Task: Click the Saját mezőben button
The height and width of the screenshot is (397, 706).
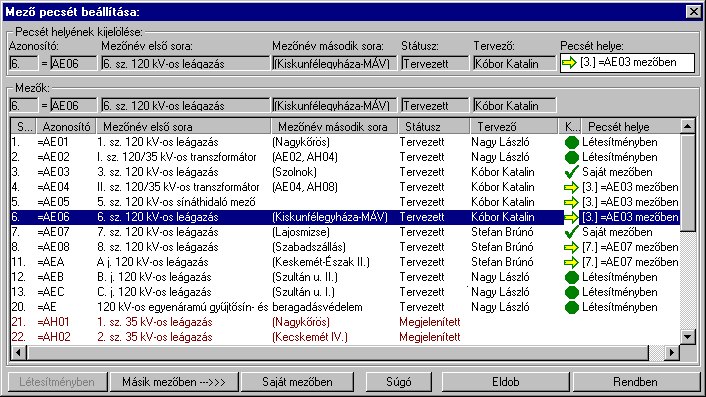Action: coord(297,382)
